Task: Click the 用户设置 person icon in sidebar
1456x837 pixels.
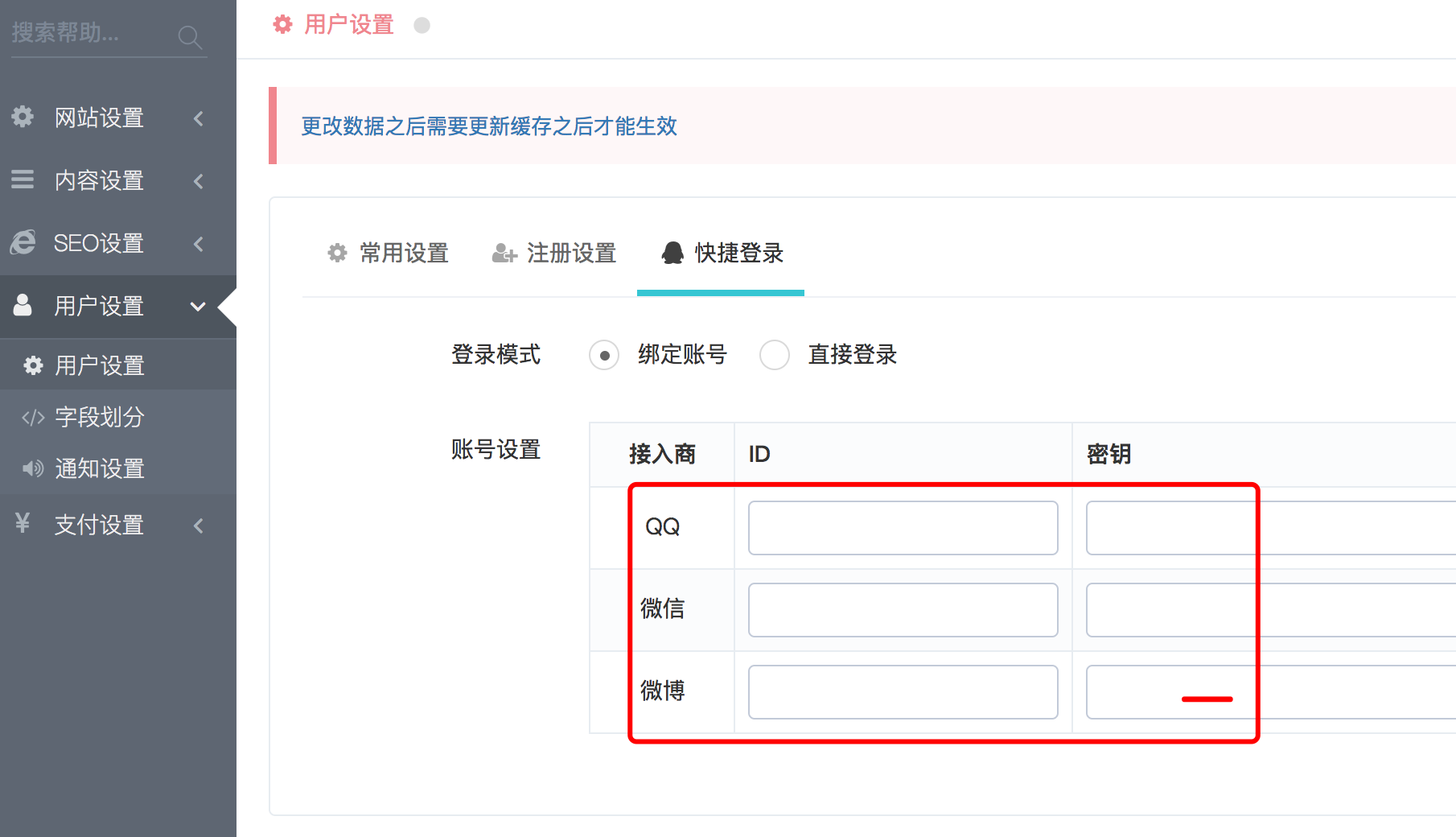Action: tap(23, 305)
